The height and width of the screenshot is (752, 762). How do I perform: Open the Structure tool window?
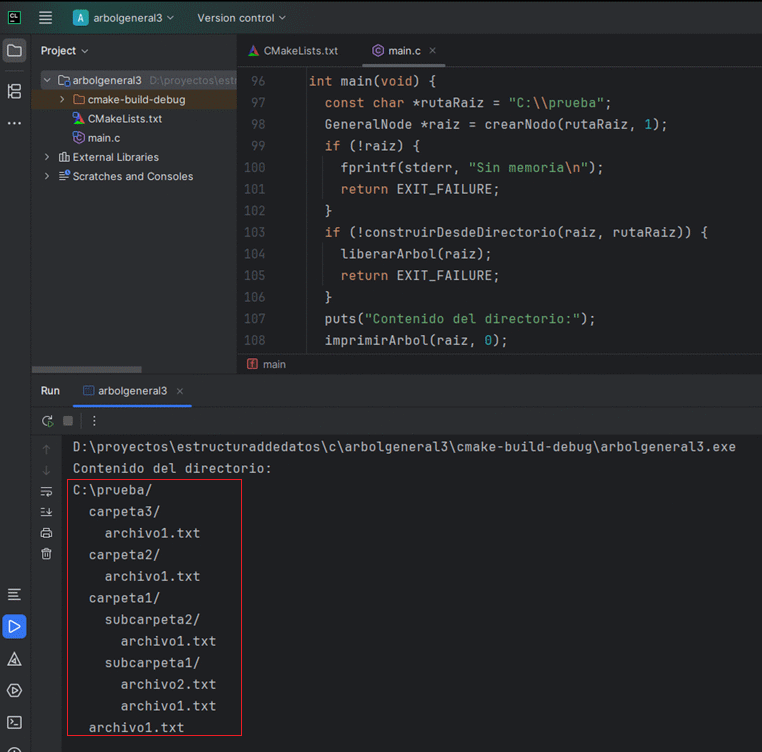click(x=14, y=91)
